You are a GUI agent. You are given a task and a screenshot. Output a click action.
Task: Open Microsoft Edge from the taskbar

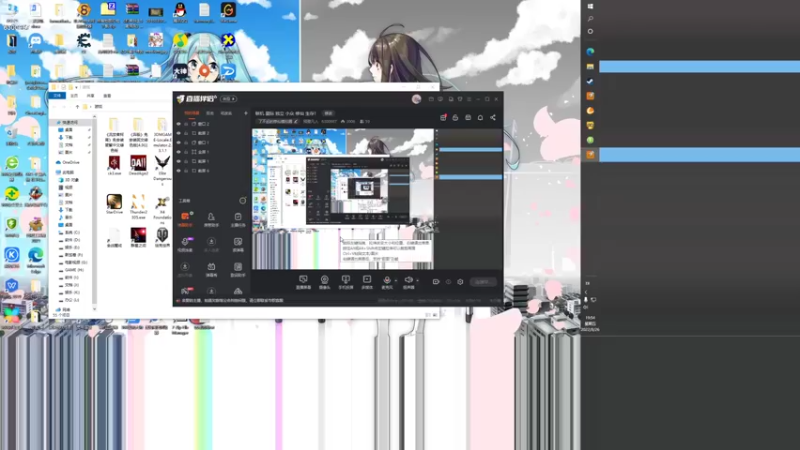click(590, 52)
